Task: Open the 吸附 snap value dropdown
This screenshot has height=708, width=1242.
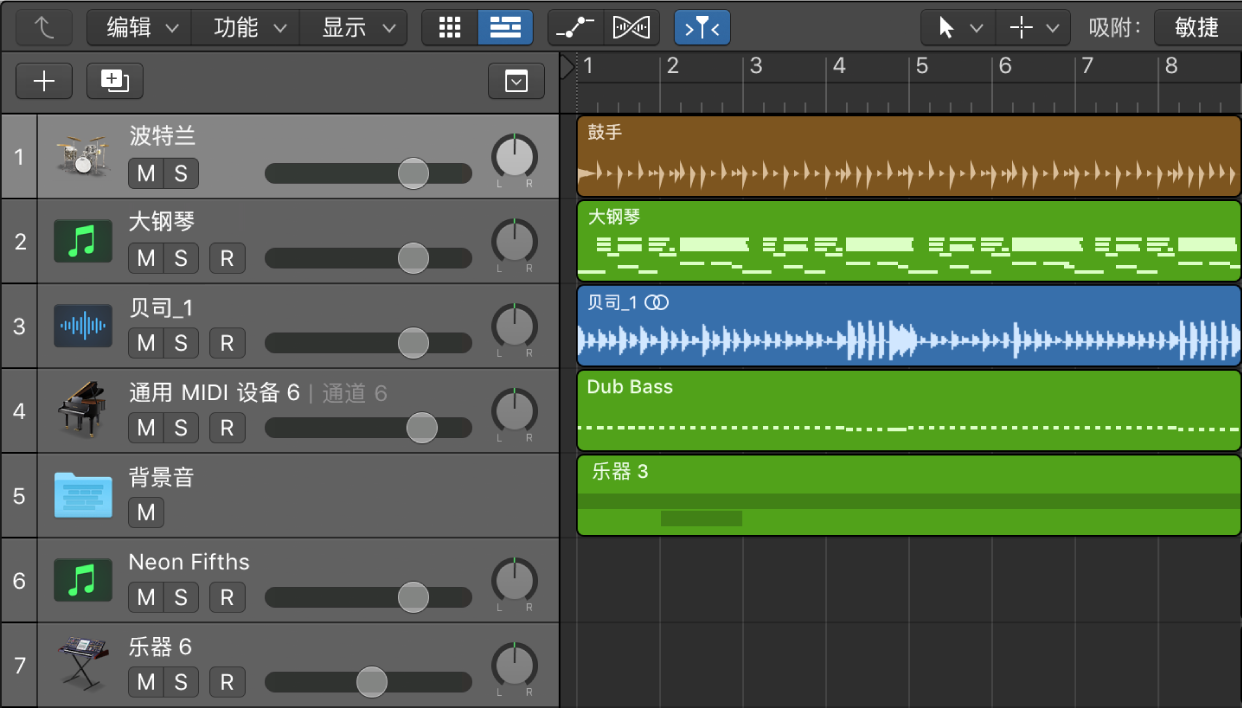Action: pos(1197,28)
